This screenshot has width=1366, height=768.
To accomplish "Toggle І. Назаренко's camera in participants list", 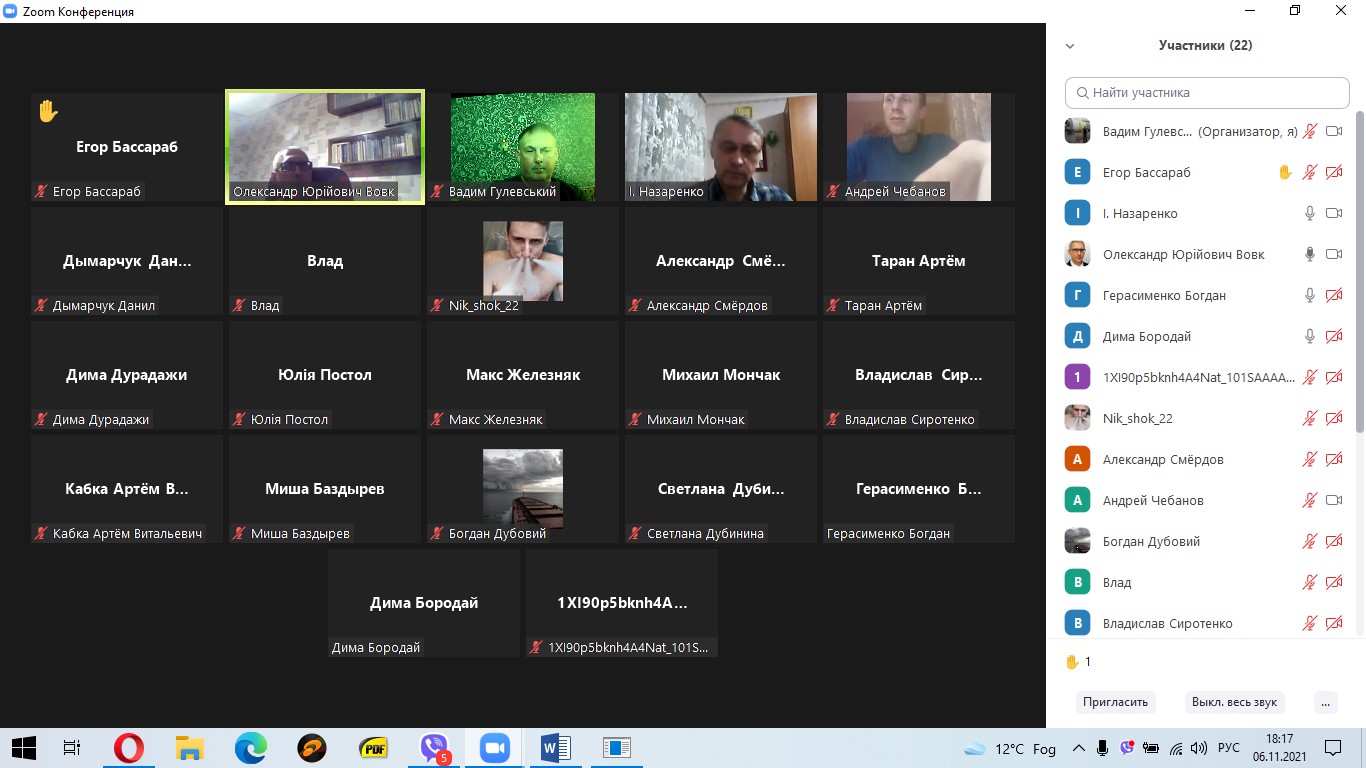I will pyautogui.click(x=1334, y=213).
